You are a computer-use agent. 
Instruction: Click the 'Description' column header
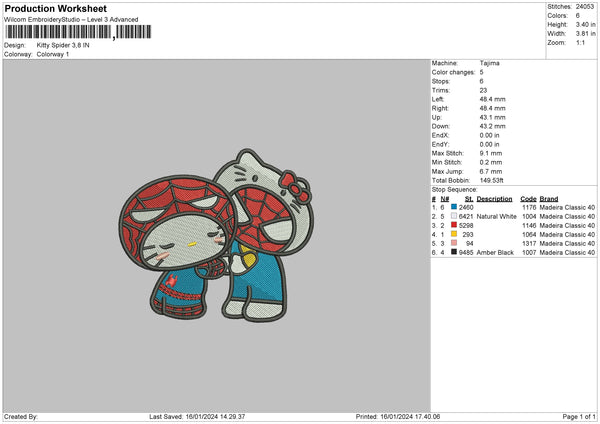coord(494,199)
